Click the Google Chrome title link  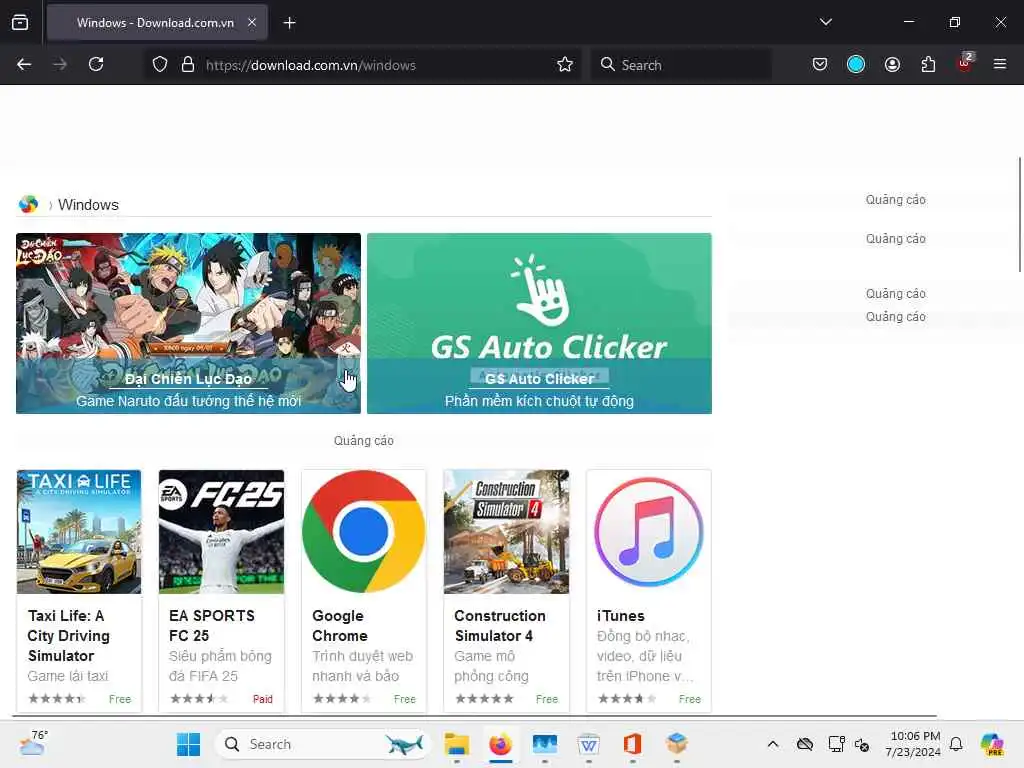click(x=340, y=626)
